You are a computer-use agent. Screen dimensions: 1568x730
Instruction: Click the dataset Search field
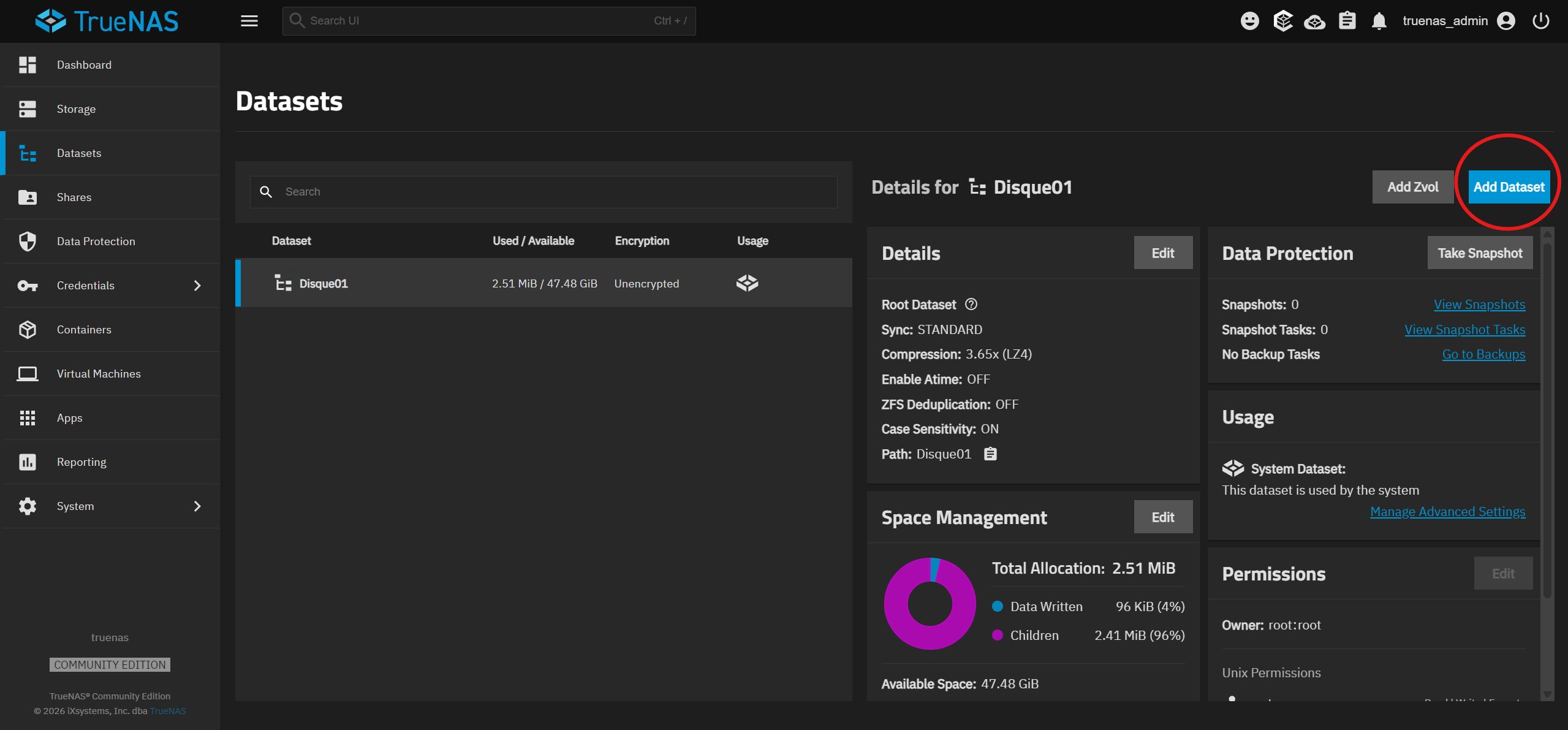click(543, 192)
